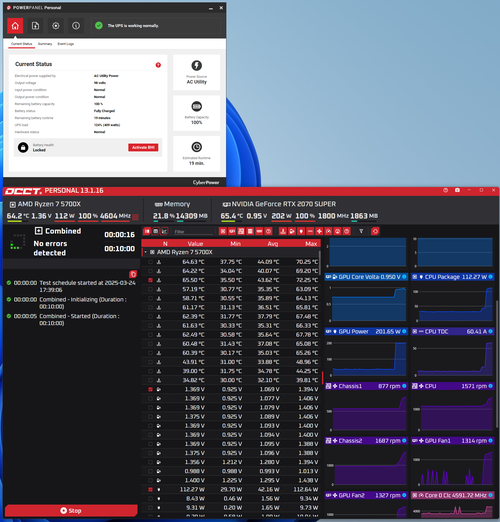Click the help icon in OCCT title bar

(445, 190)
